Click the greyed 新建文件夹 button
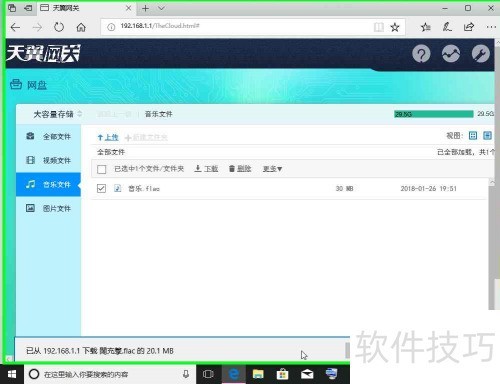 point(146,137)
